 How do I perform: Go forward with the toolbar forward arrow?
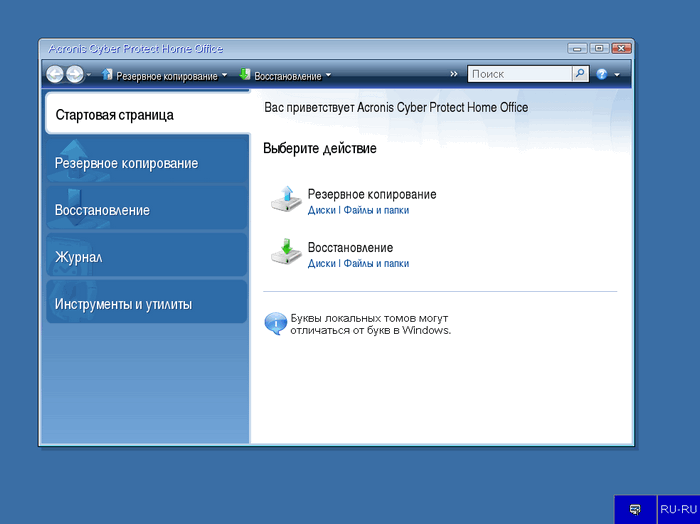click(75, 74)
